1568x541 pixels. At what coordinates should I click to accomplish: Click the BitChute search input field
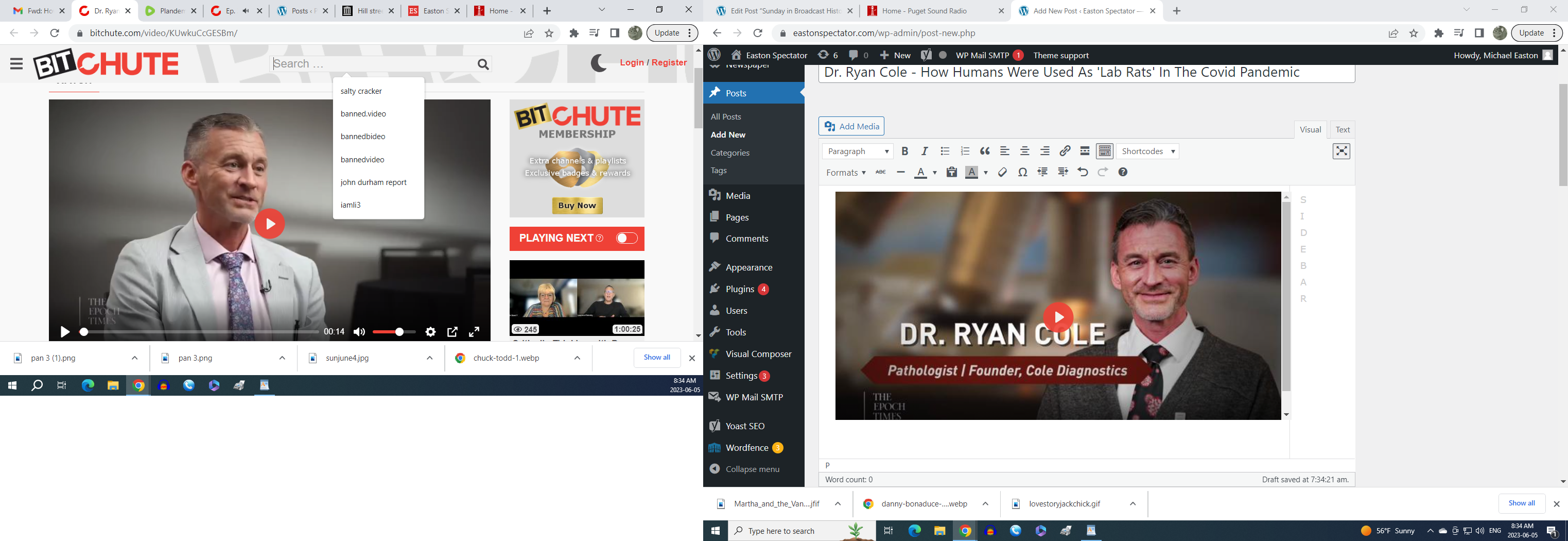[373, 64]
